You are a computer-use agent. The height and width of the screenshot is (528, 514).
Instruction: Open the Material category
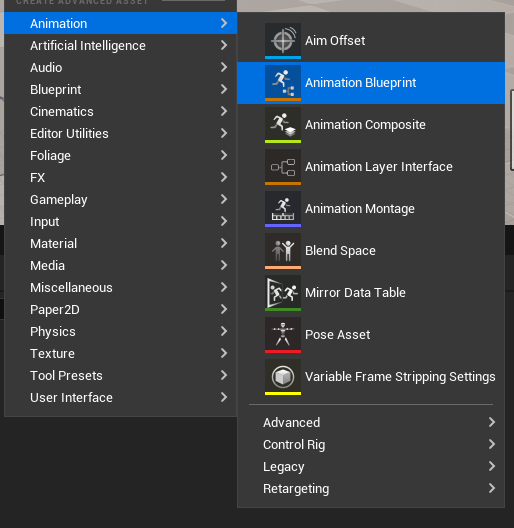pos(121,243)
